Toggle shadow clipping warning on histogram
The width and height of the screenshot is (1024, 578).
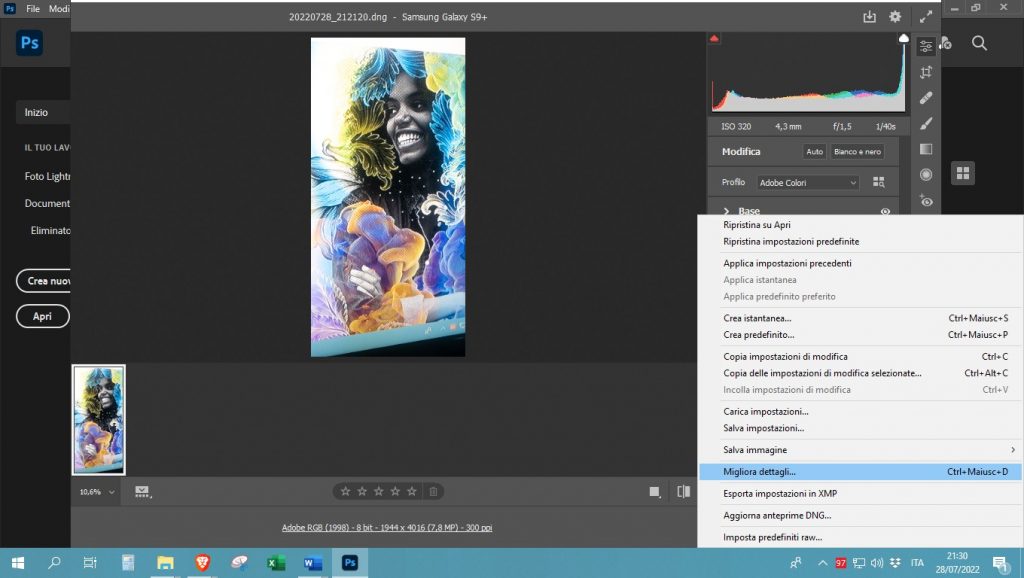pos(714,39)
